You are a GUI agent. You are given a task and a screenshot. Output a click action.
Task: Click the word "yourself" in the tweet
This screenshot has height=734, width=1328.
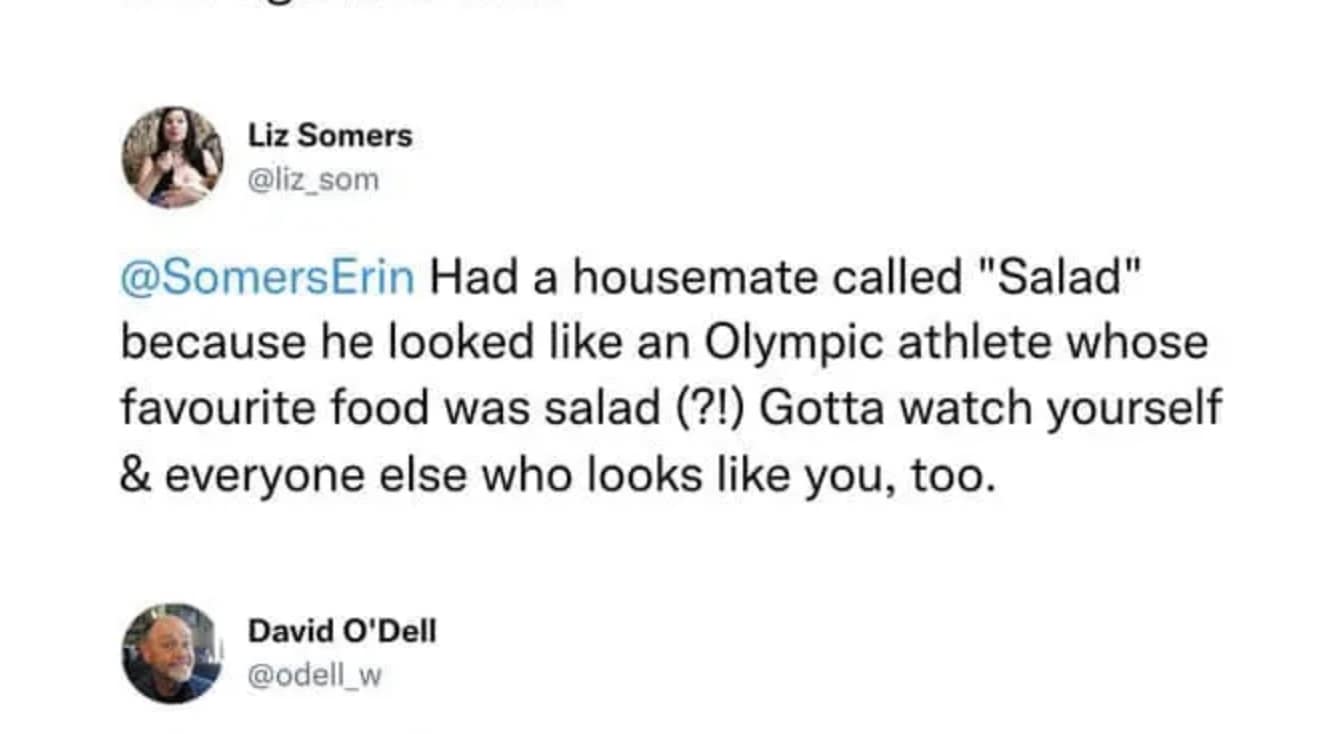(x=1134, y=408)
